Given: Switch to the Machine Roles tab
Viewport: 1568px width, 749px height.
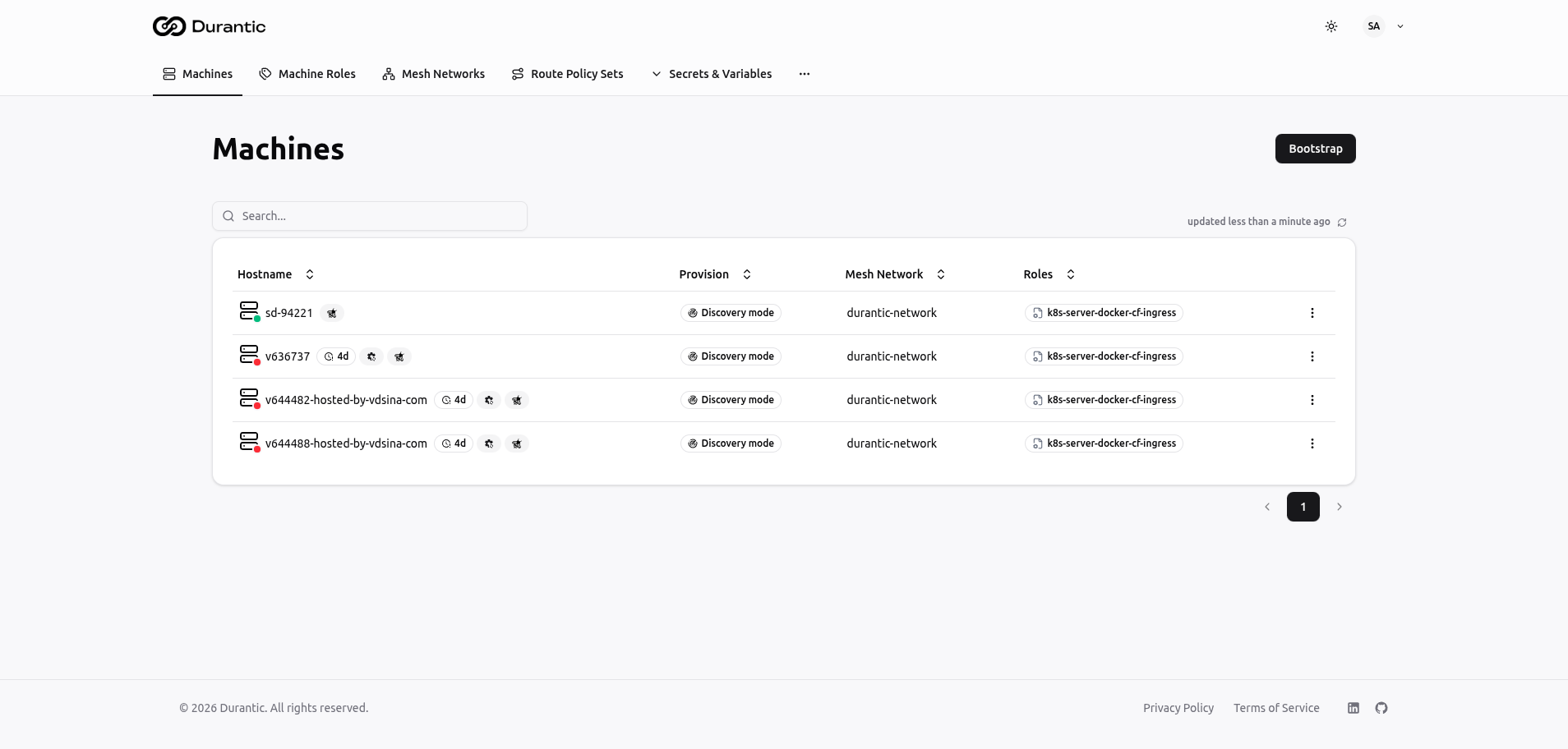Looking at the screenshot, I should (x=307, y=74).
